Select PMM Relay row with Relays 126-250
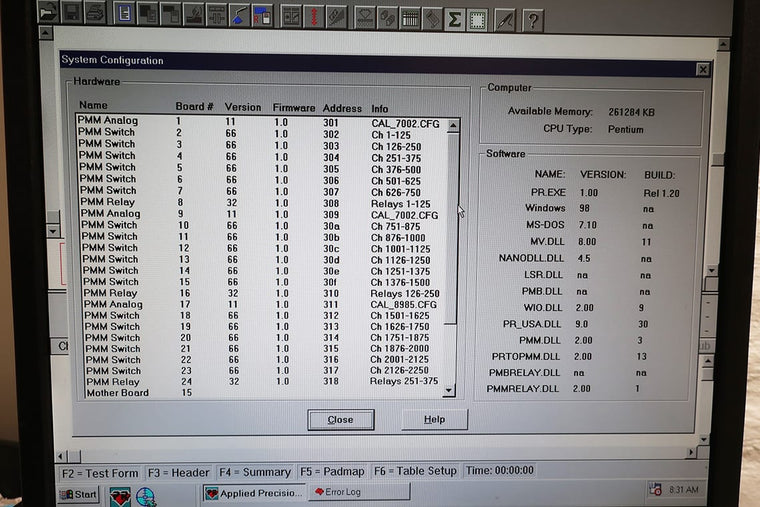Image resolution: width=760 pixels, height=507 pixels. click(x=264, y=293)
